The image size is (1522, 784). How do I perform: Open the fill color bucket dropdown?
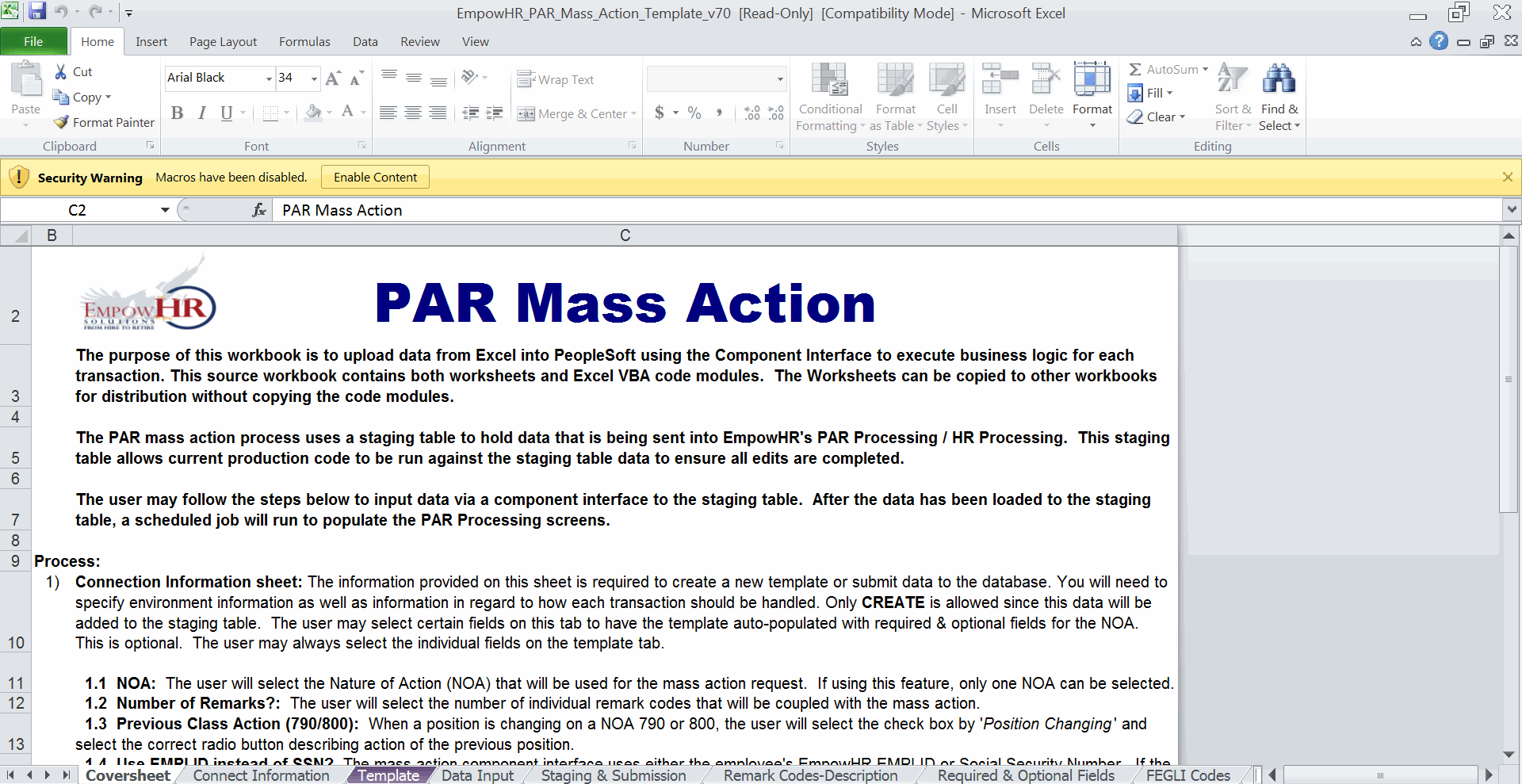(329, 113)
